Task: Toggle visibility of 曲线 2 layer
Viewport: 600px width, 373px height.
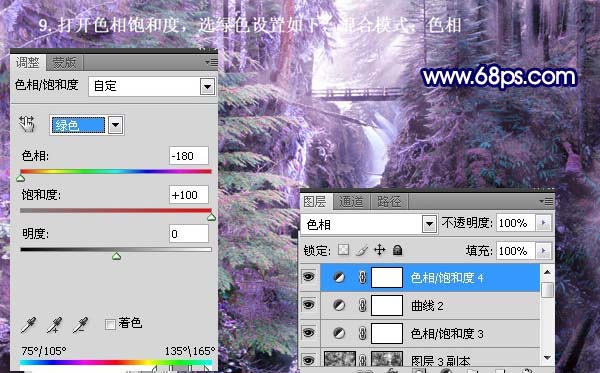Action: [x=309, y=305]
